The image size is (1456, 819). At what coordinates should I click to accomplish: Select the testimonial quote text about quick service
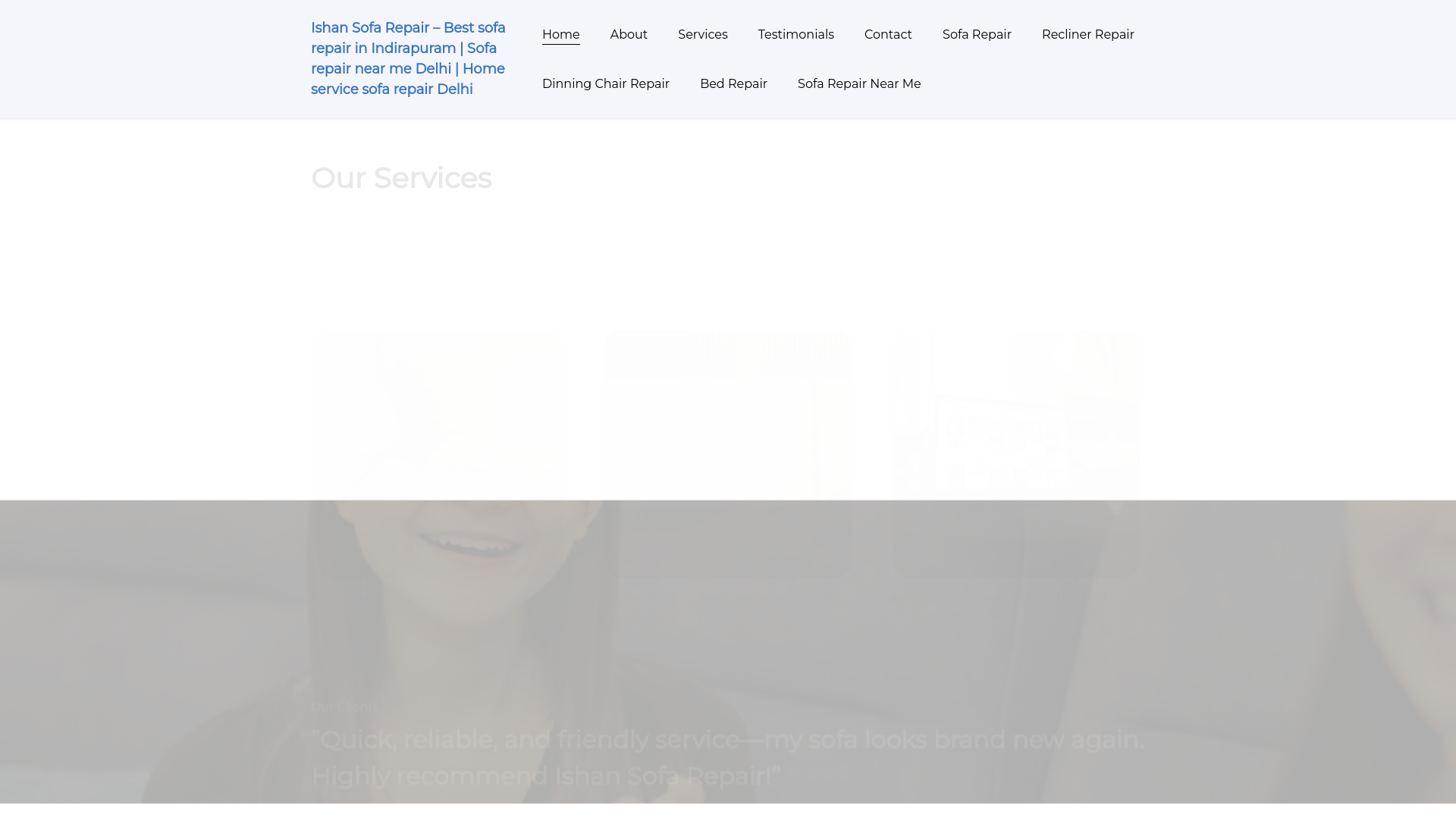[727, 758]
